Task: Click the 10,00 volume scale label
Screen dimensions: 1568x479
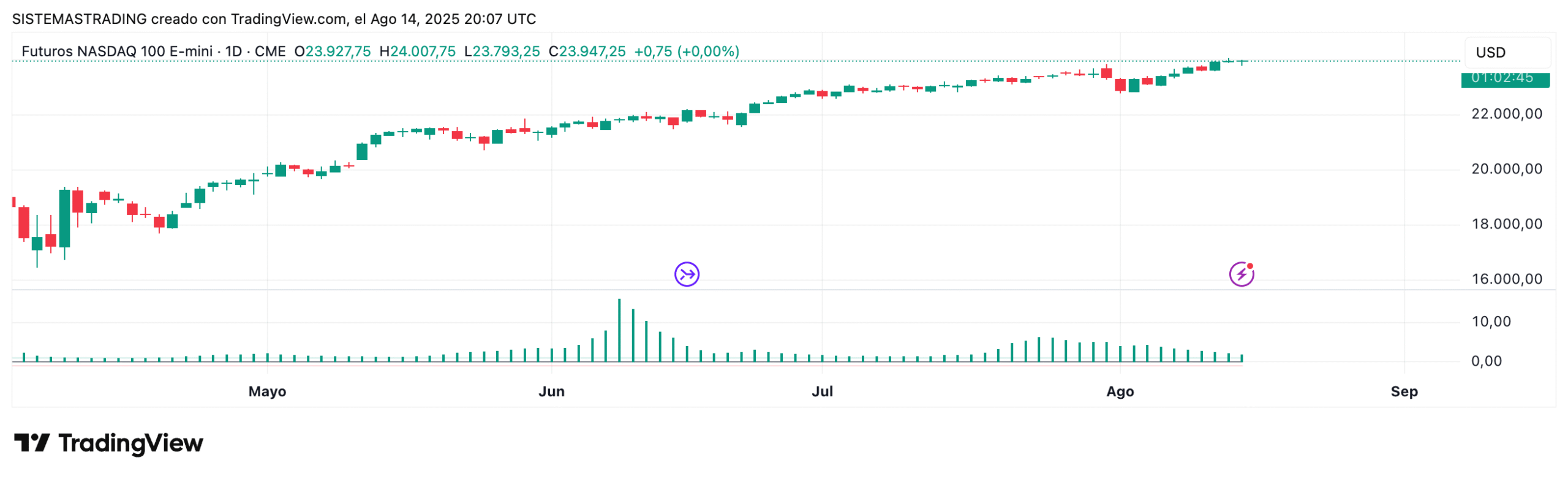Action: tap(1490, 322)
